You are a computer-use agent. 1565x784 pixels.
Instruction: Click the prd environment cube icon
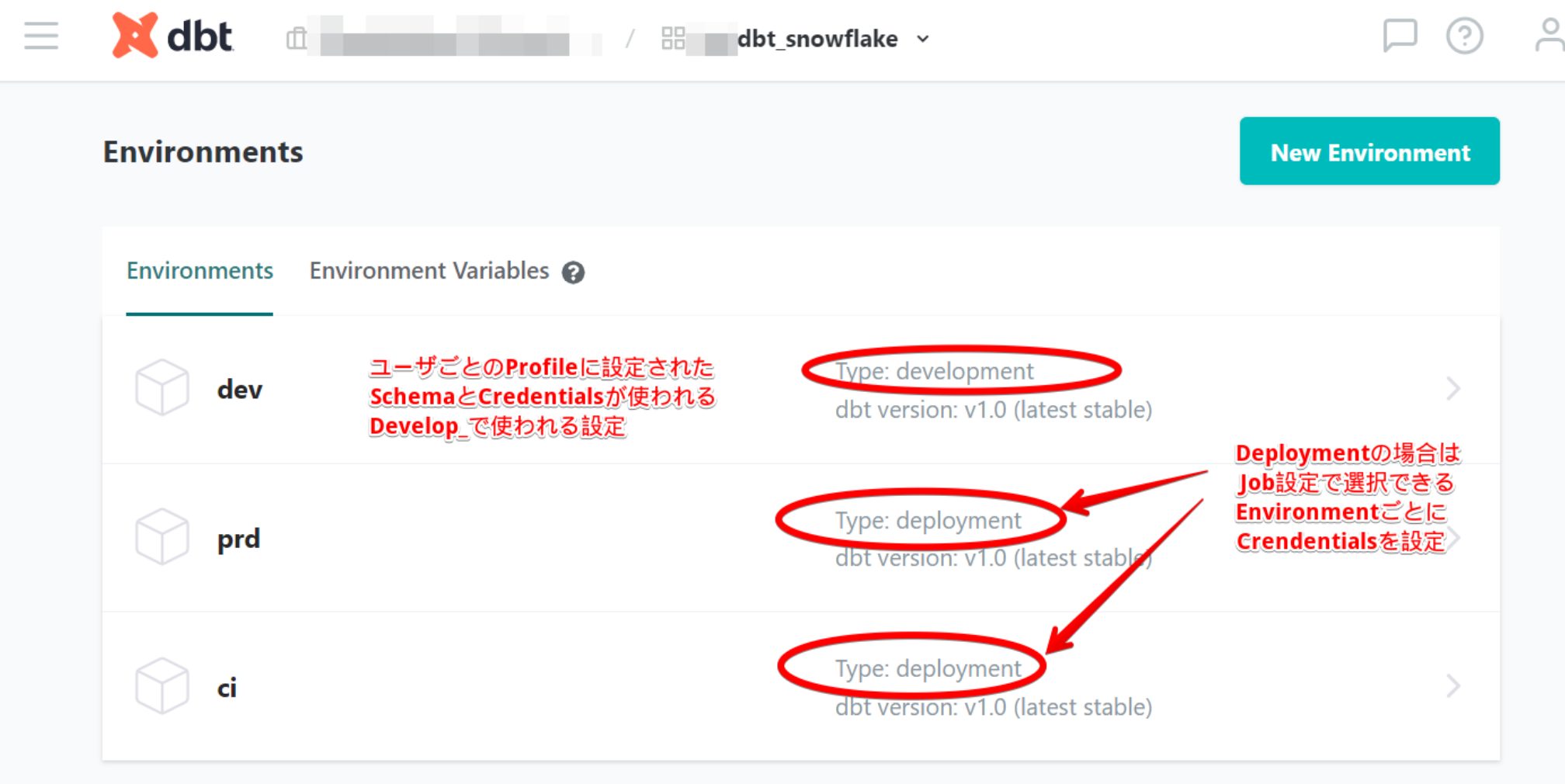coord(162,536)
